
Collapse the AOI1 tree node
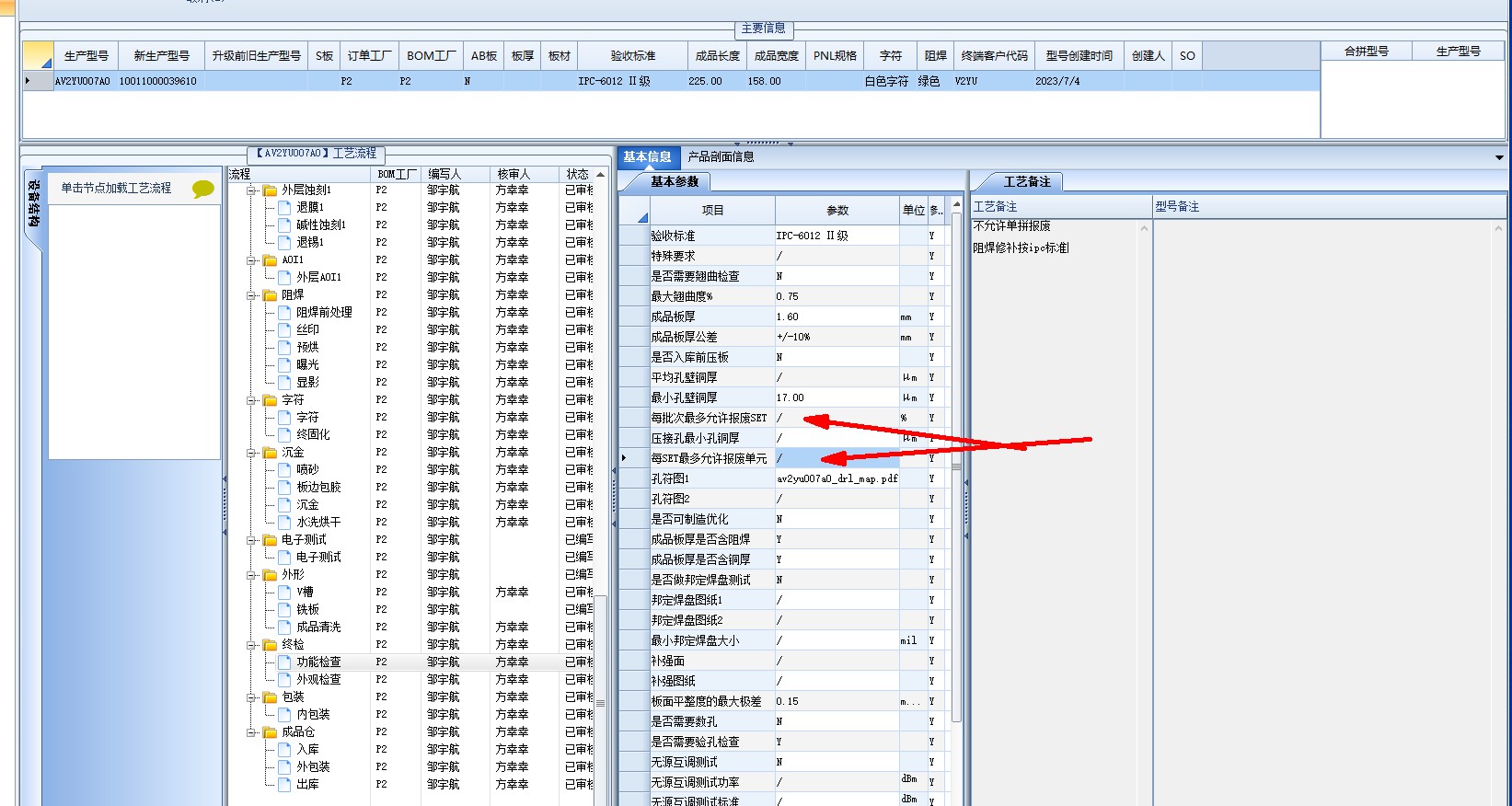pyautogui.click(x=251, y=260)
